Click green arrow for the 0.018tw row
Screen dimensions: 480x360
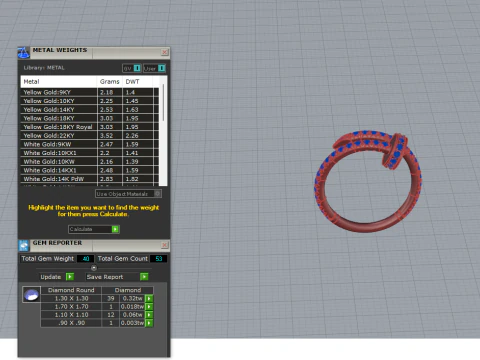pyautogui.click(x=149, y=306)
